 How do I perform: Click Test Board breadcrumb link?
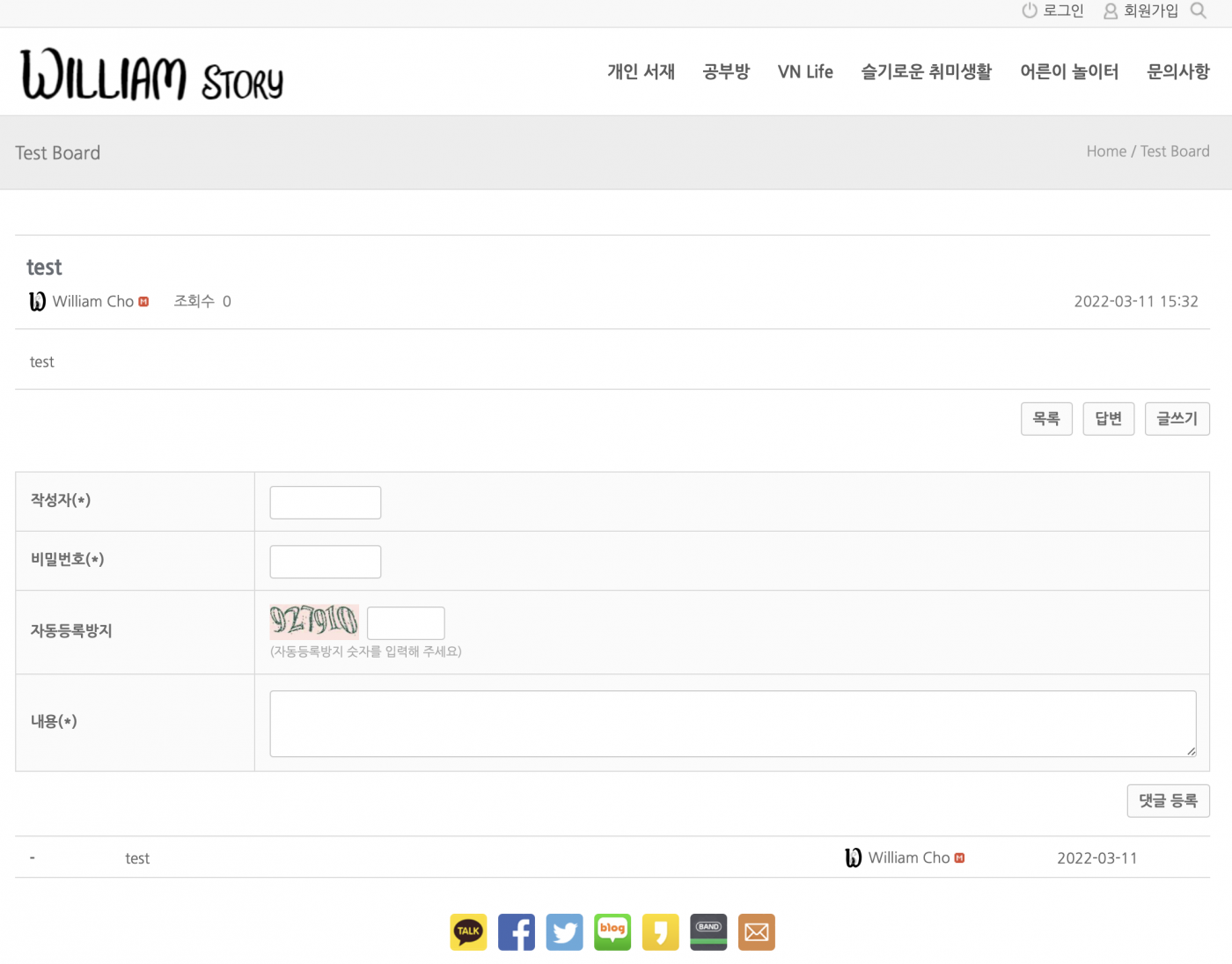tap(1175, 151)
